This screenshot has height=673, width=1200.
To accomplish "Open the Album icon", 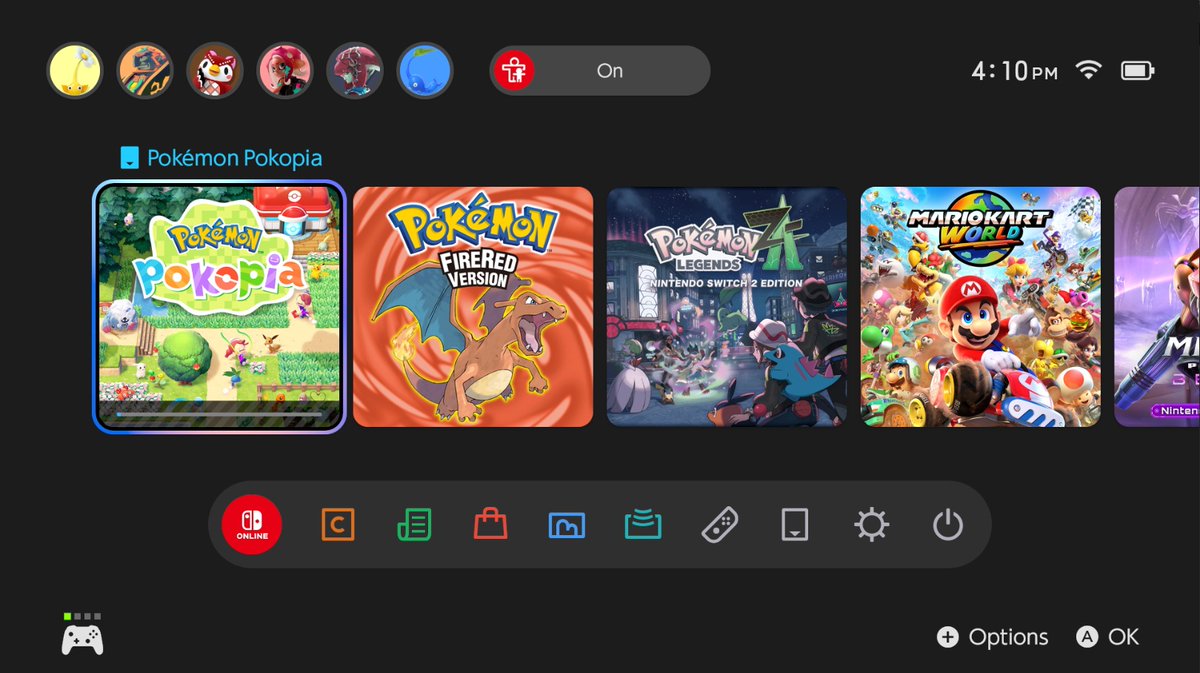I will (x=567, y=524).
